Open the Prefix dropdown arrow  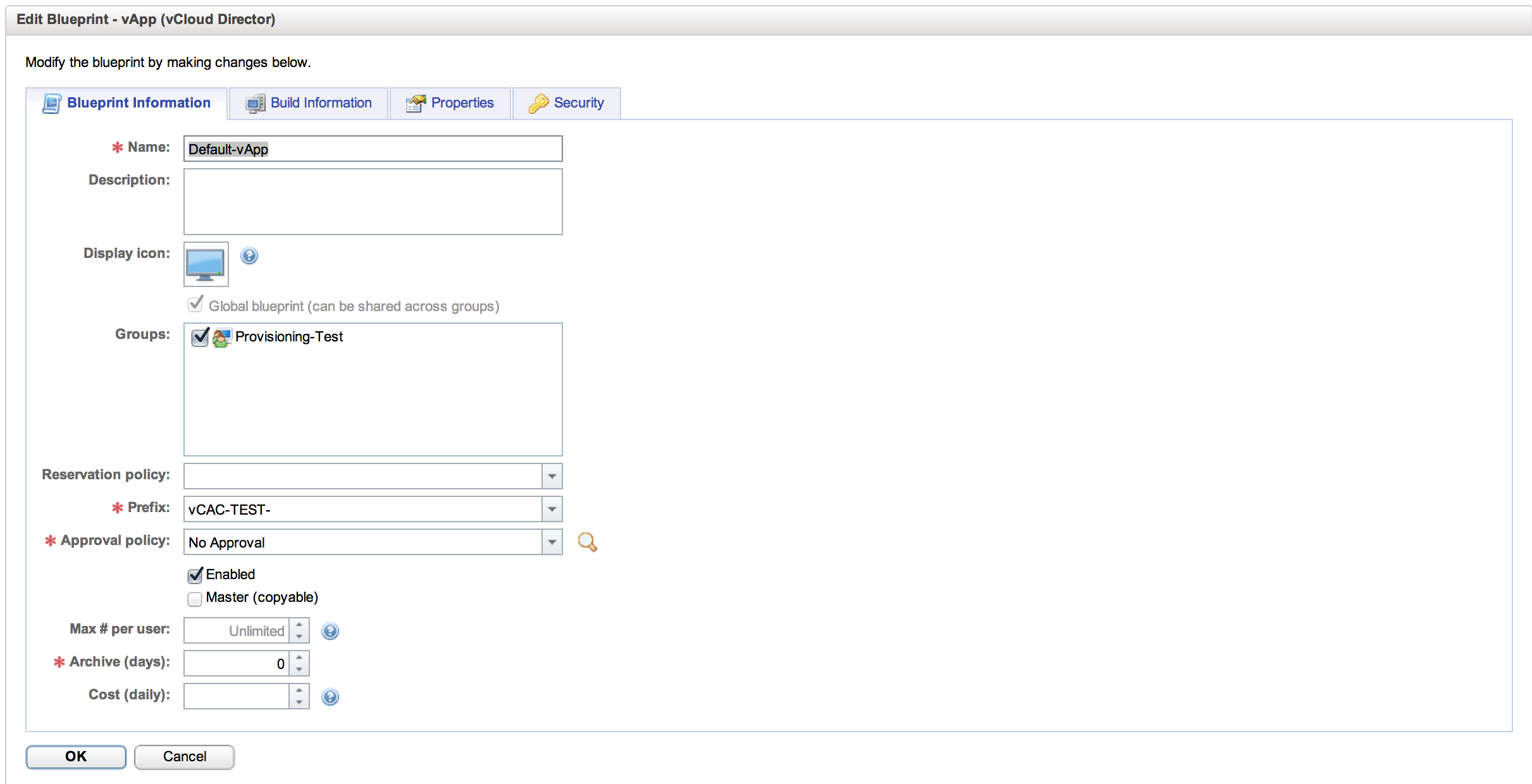tap(552, 509)
